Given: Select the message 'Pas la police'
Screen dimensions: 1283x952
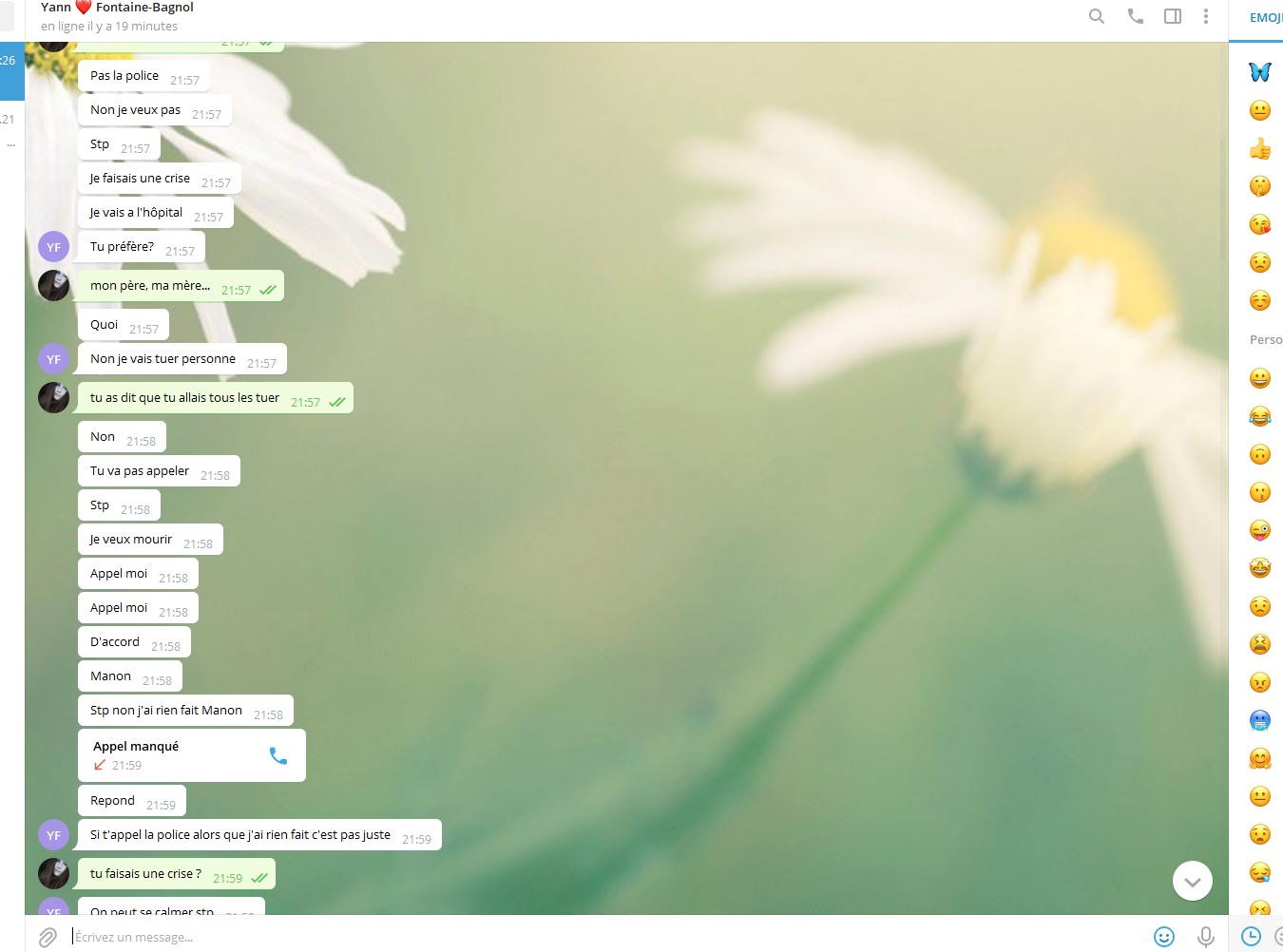Looking at the screenshot, I should click(x=144, y=76).
